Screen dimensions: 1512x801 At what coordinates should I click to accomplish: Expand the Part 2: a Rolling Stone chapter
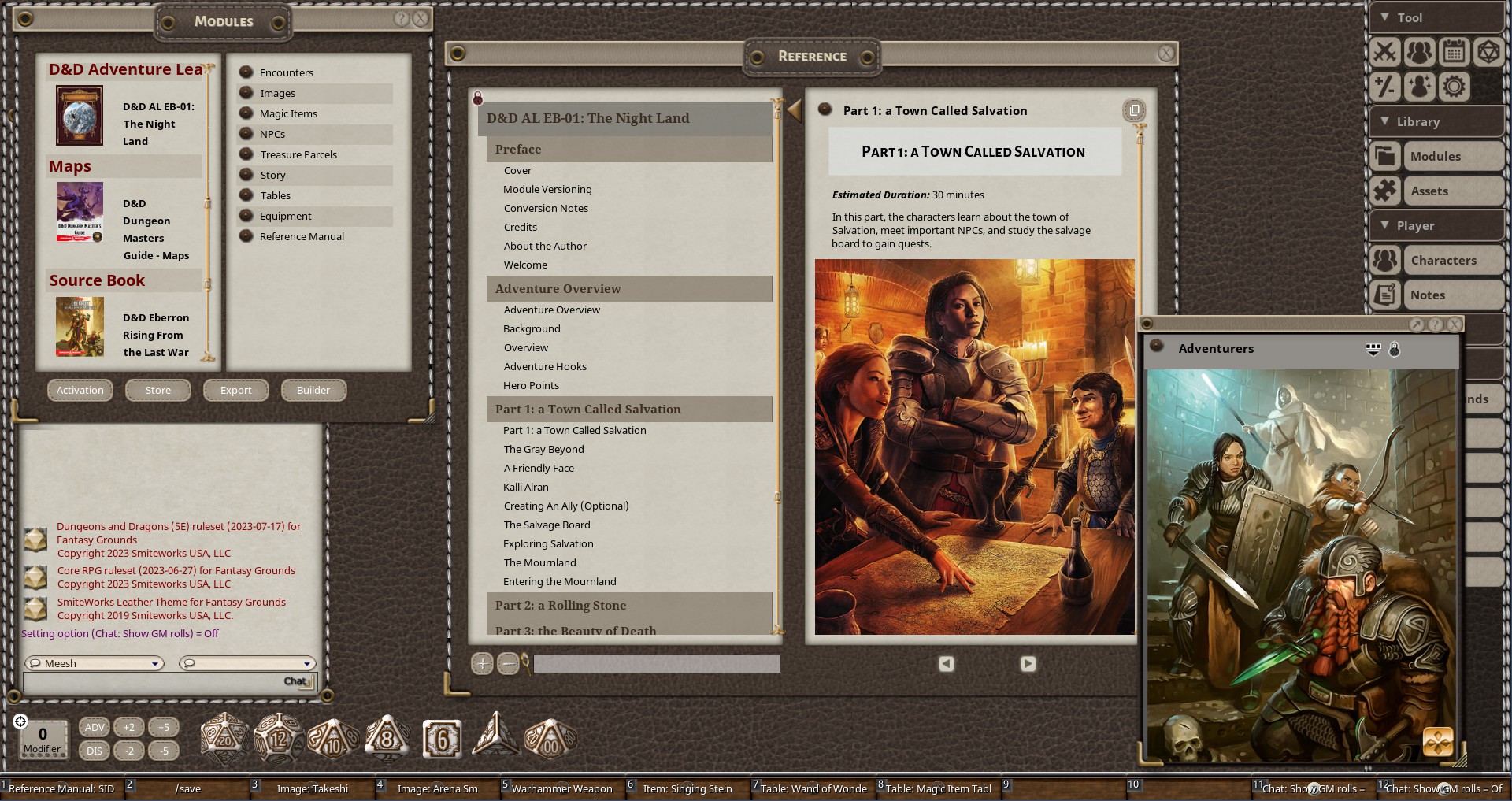[x=629, y=606]
